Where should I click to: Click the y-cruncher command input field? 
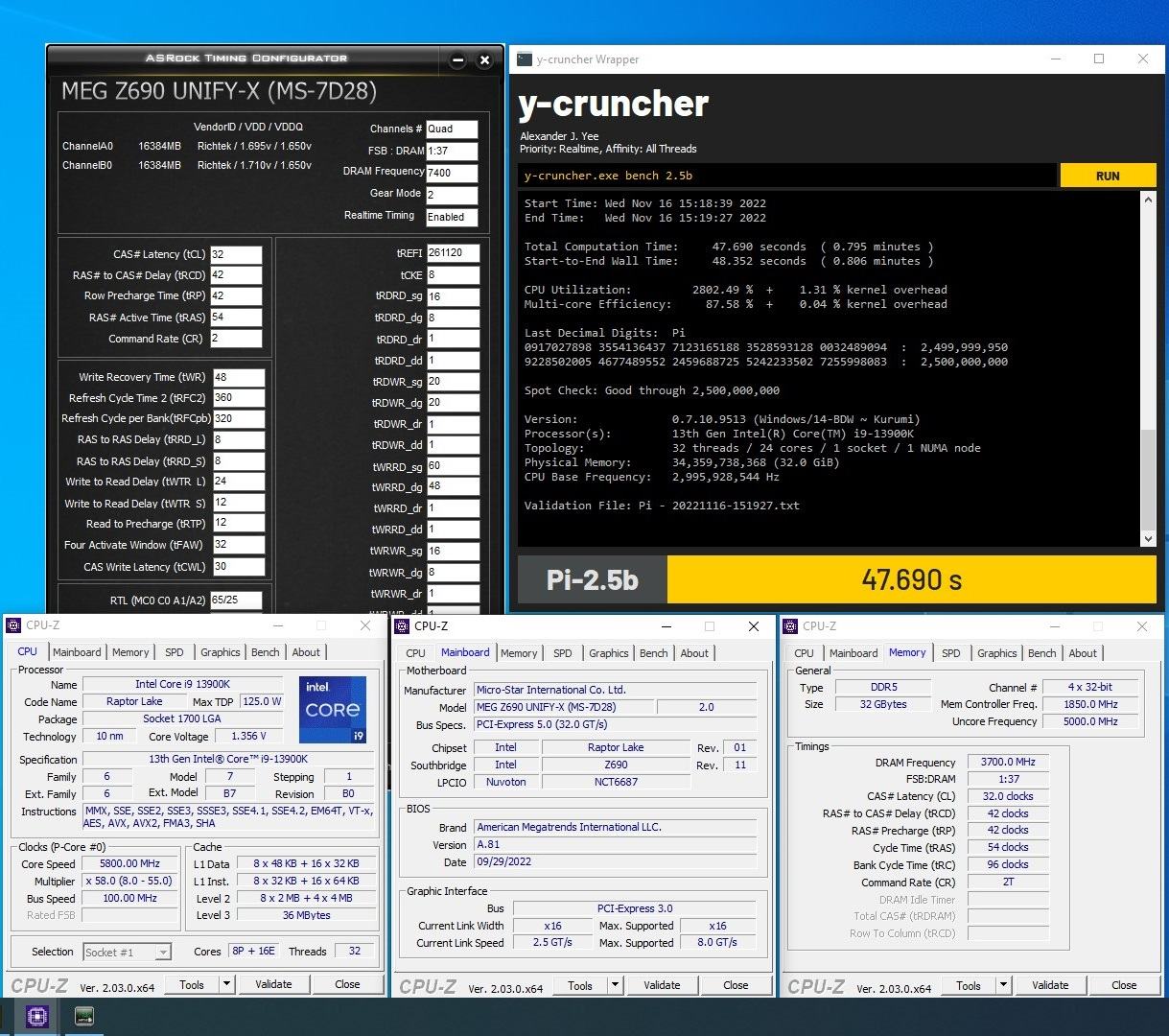coord(788,176)
